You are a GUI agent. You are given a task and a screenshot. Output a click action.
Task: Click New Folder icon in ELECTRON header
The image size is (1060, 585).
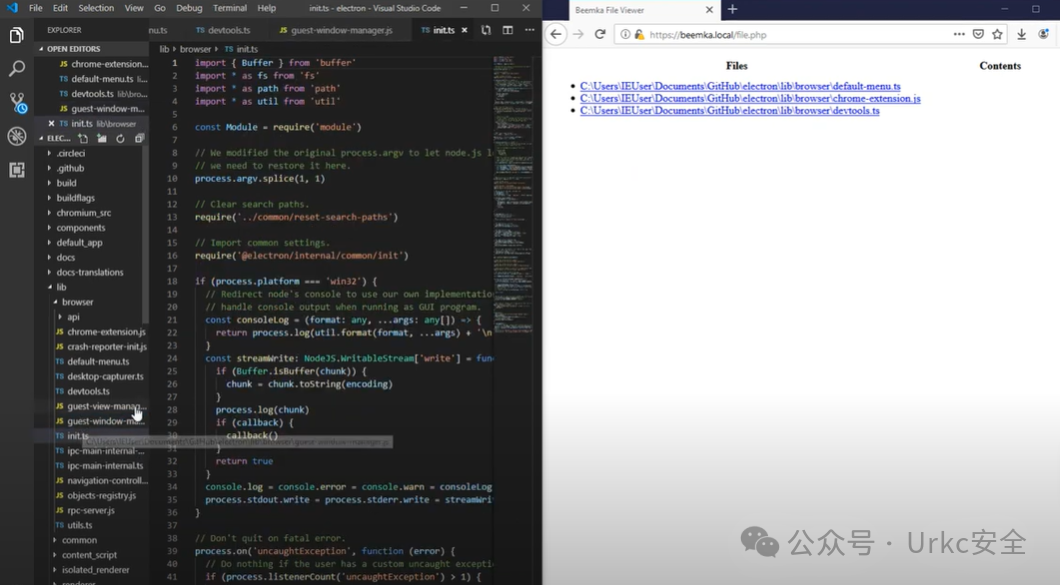(101, 138)
